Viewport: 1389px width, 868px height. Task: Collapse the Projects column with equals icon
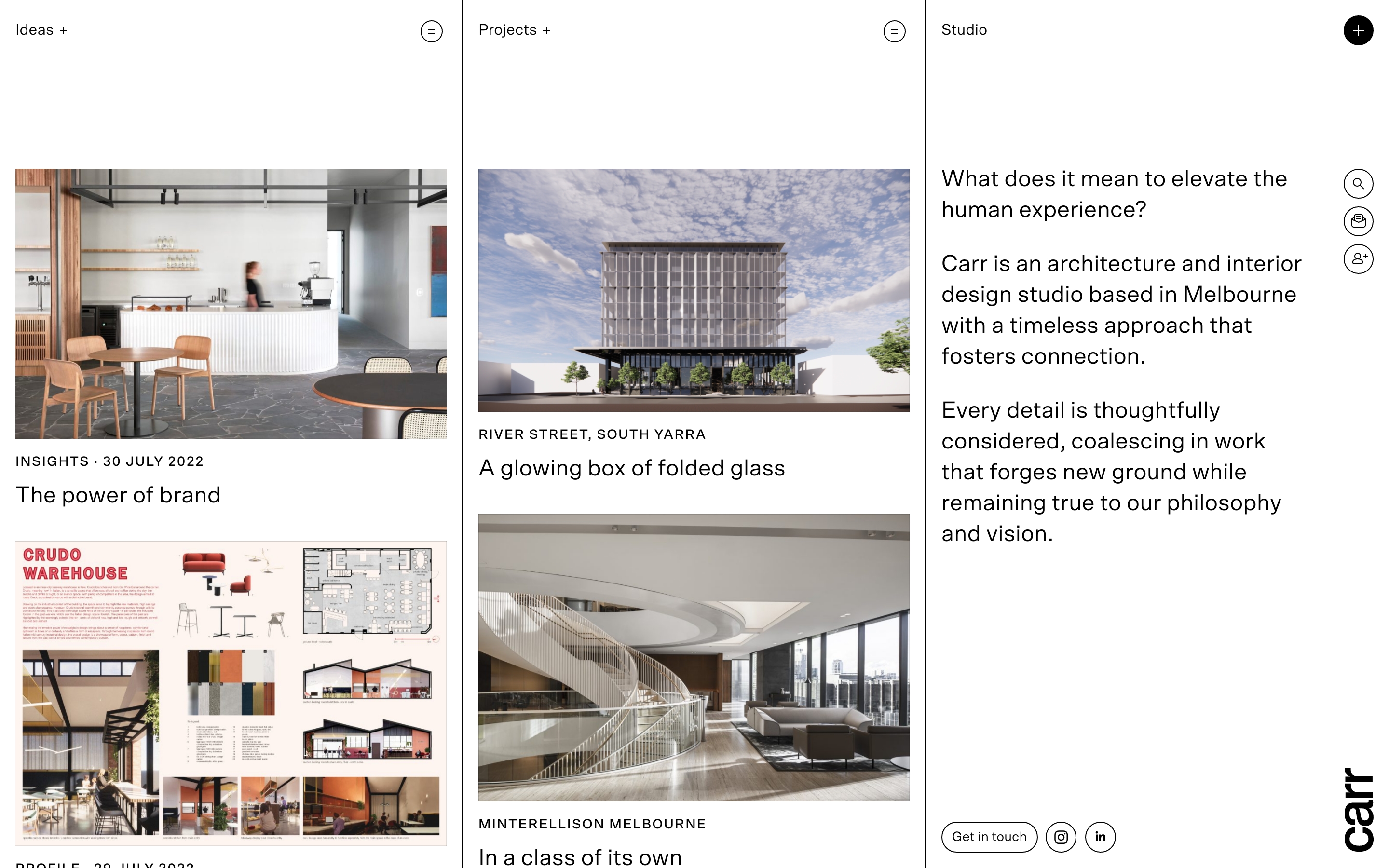[x=894, y=31]
